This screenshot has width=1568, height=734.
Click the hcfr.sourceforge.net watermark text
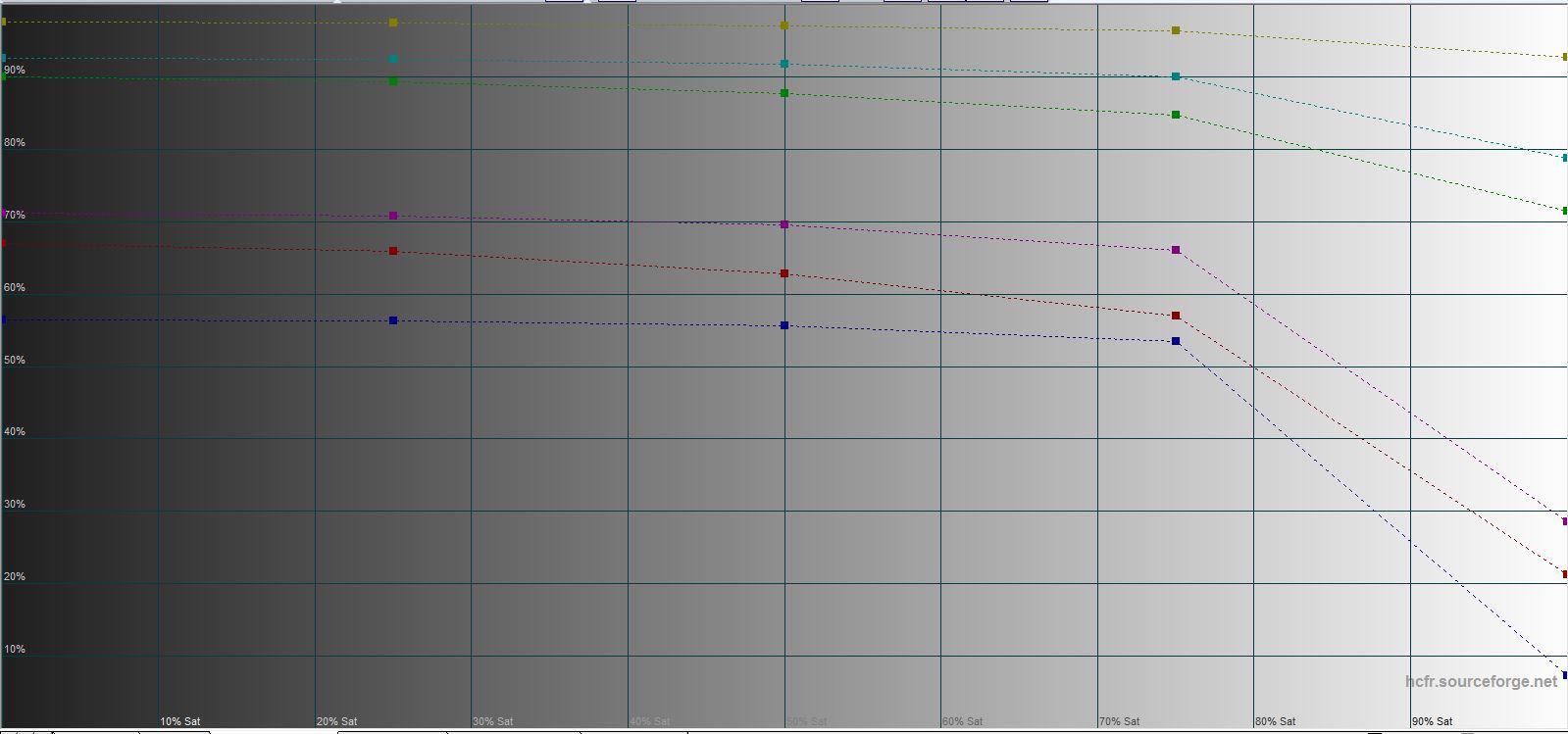tap(1481, 681)
